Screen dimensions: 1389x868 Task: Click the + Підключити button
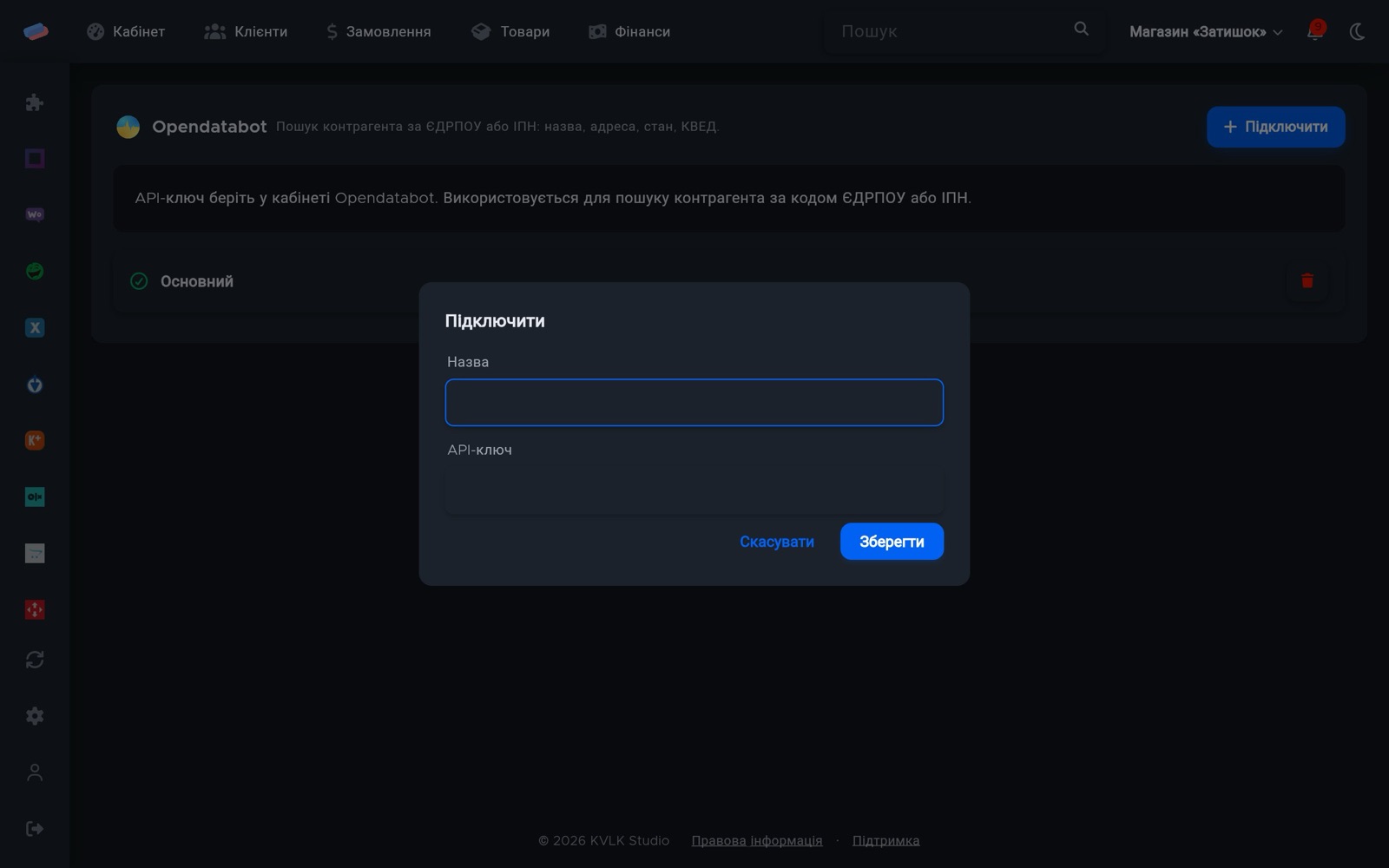coord(1275,127)
